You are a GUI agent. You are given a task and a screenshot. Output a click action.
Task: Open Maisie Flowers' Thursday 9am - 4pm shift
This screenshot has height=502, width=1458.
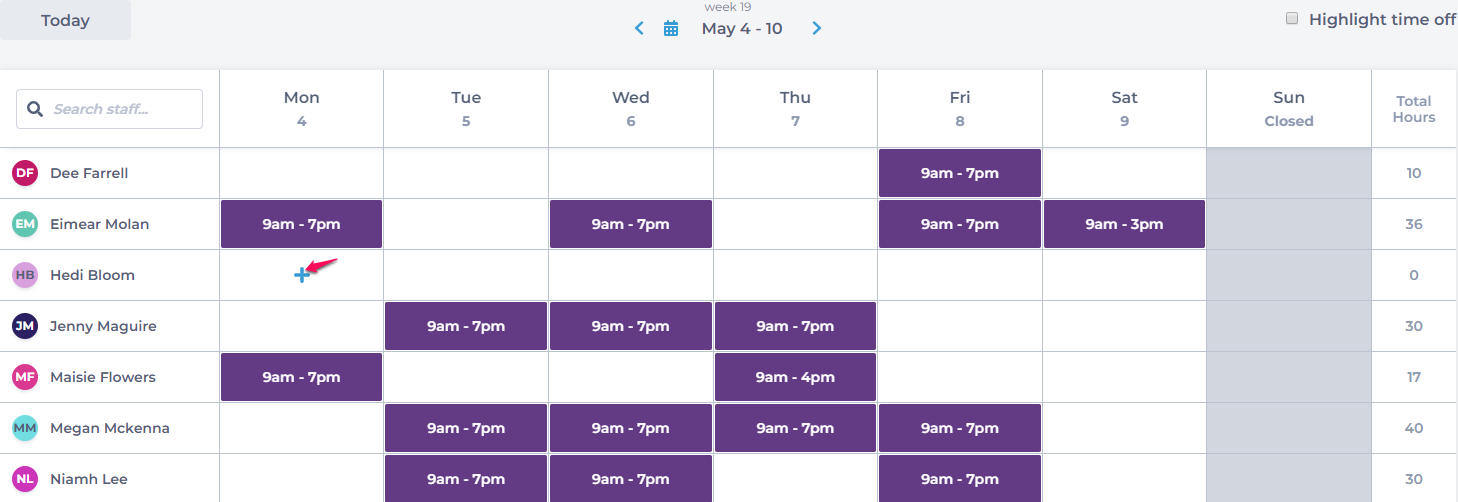795,377
